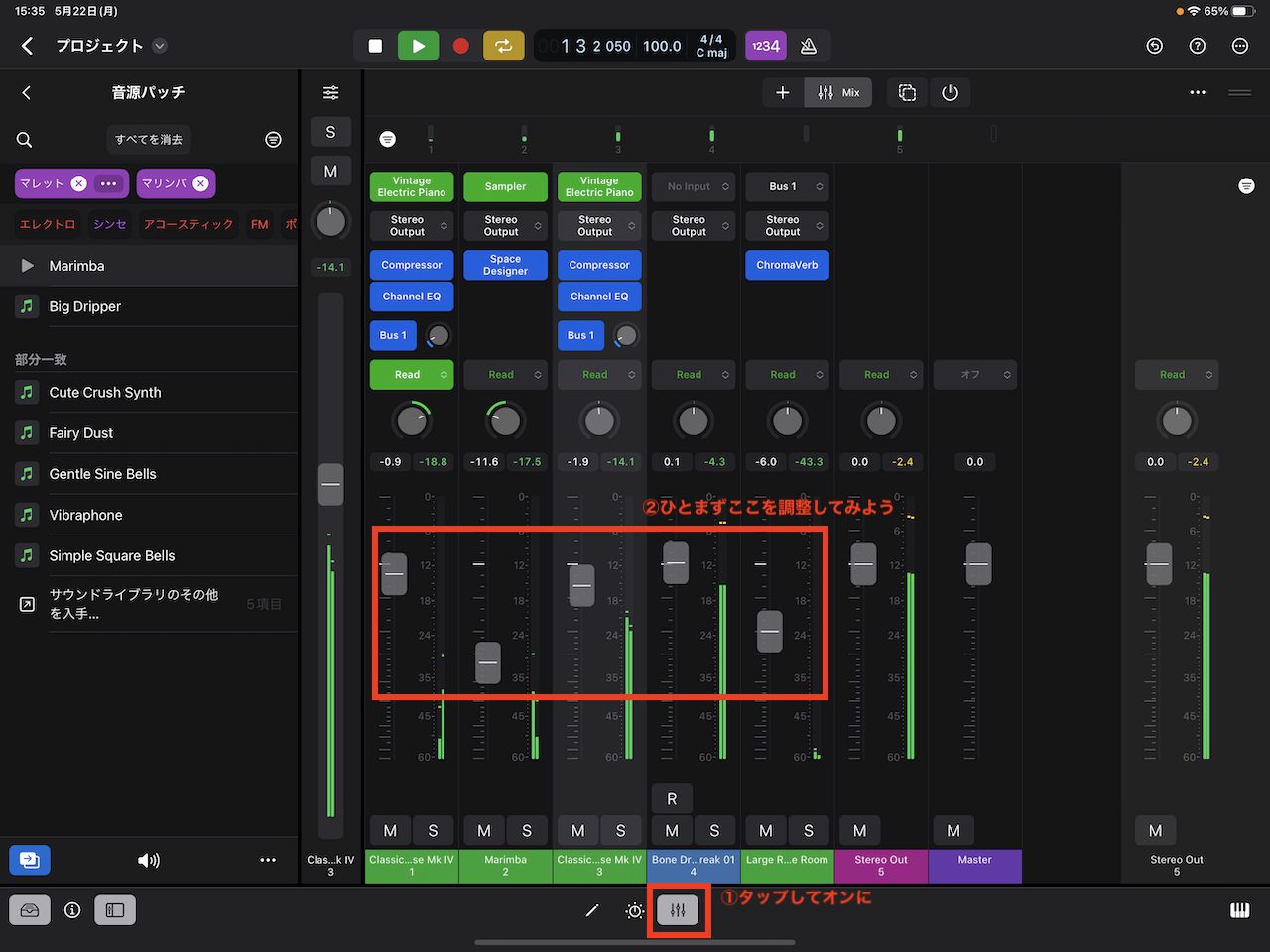Mute the Master channel

[953, 831]
